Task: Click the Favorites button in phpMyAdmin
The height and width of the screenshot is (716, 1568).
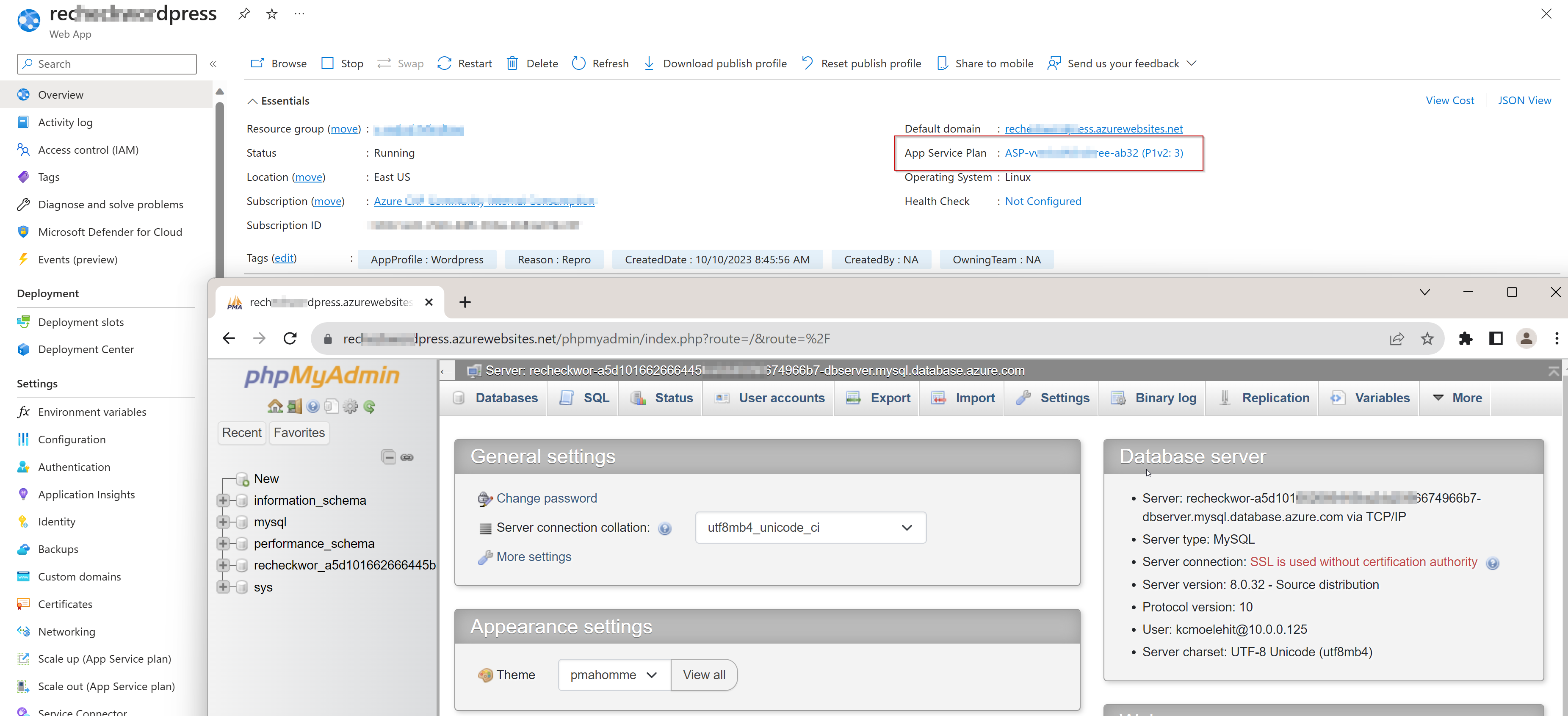Action: click(299, 433)
